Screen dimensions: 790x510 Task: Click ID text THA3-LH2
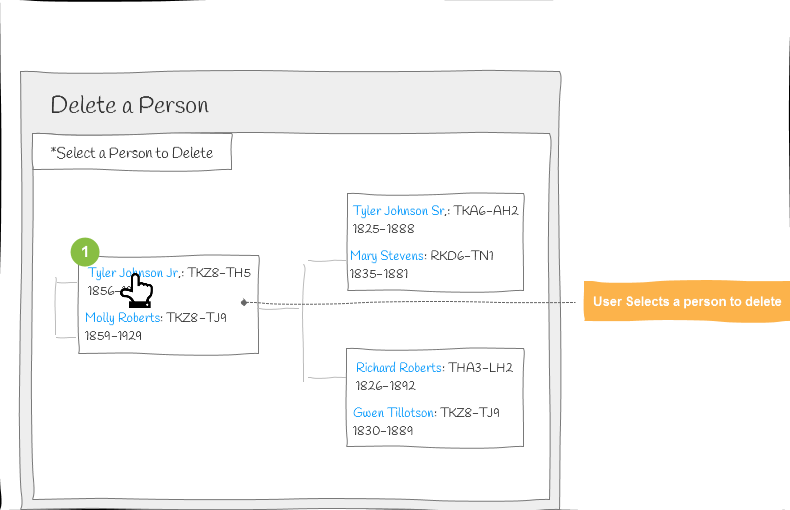coord(481,368)
